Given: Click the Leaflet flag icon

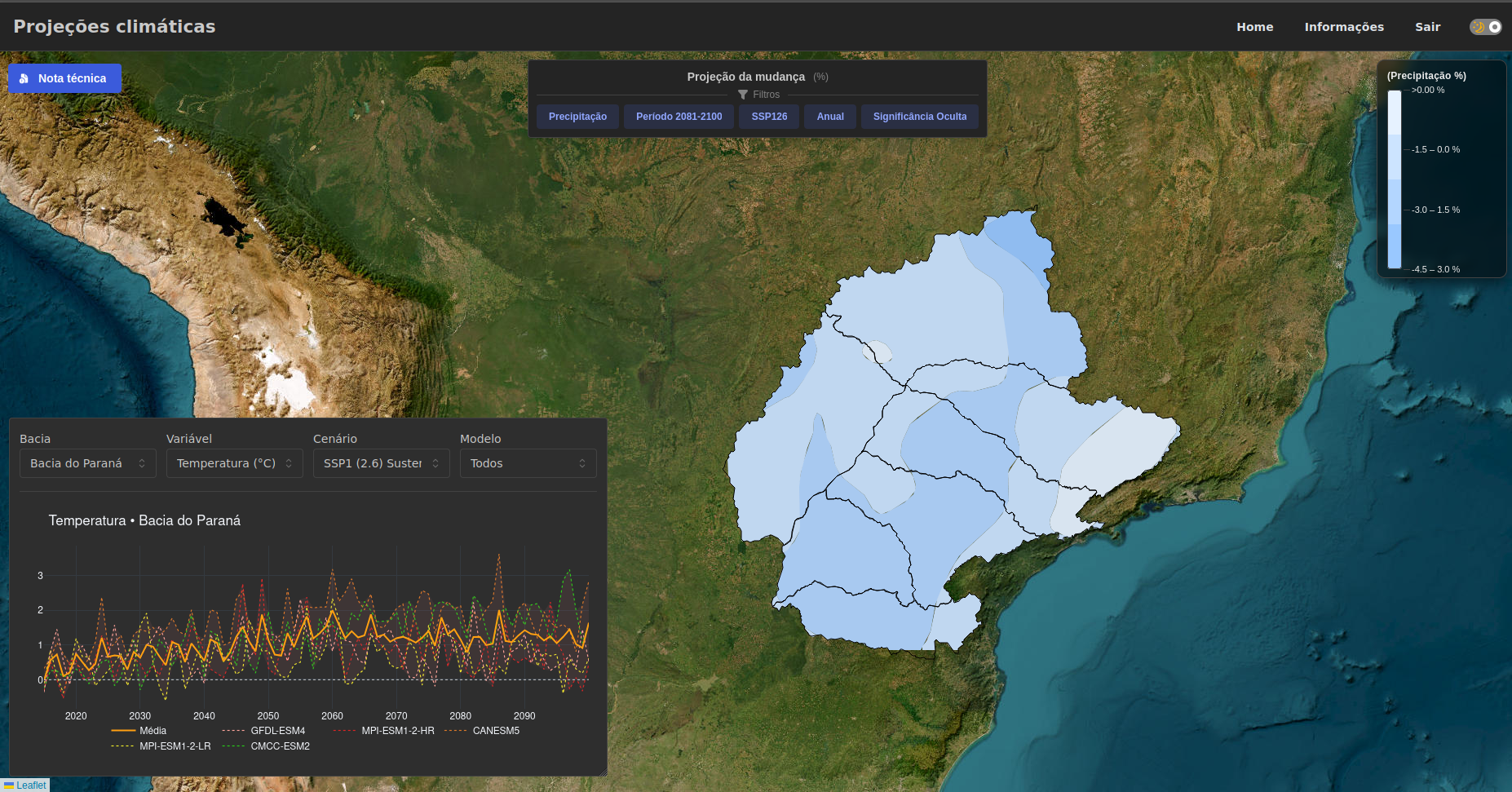Looking at the screenshot, I should 9,785.
